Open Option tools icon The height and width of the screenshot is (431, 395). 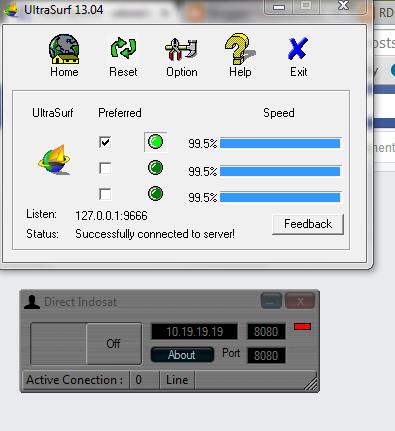tap(181, 49)
